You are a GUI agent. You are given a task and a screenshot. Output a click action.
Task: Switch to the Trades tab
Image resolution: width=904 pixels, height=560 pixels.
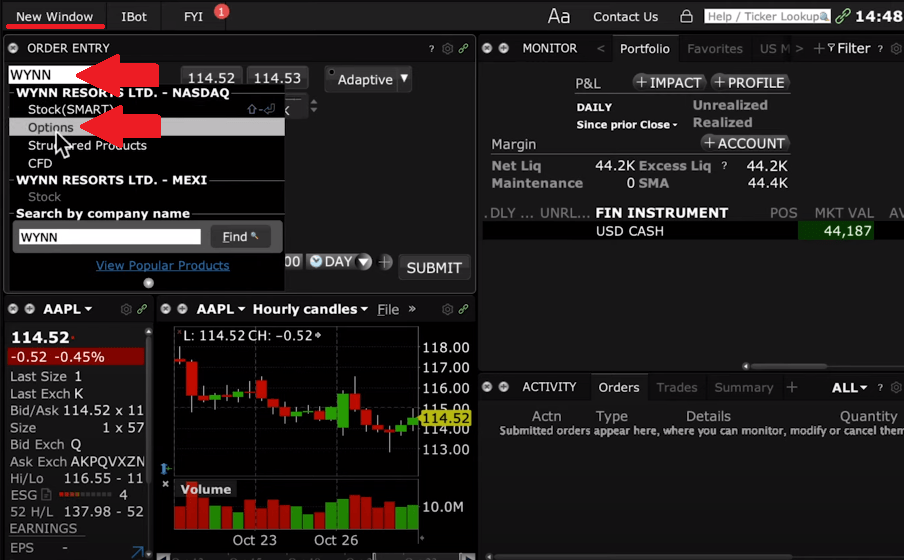tap(677, 387)
